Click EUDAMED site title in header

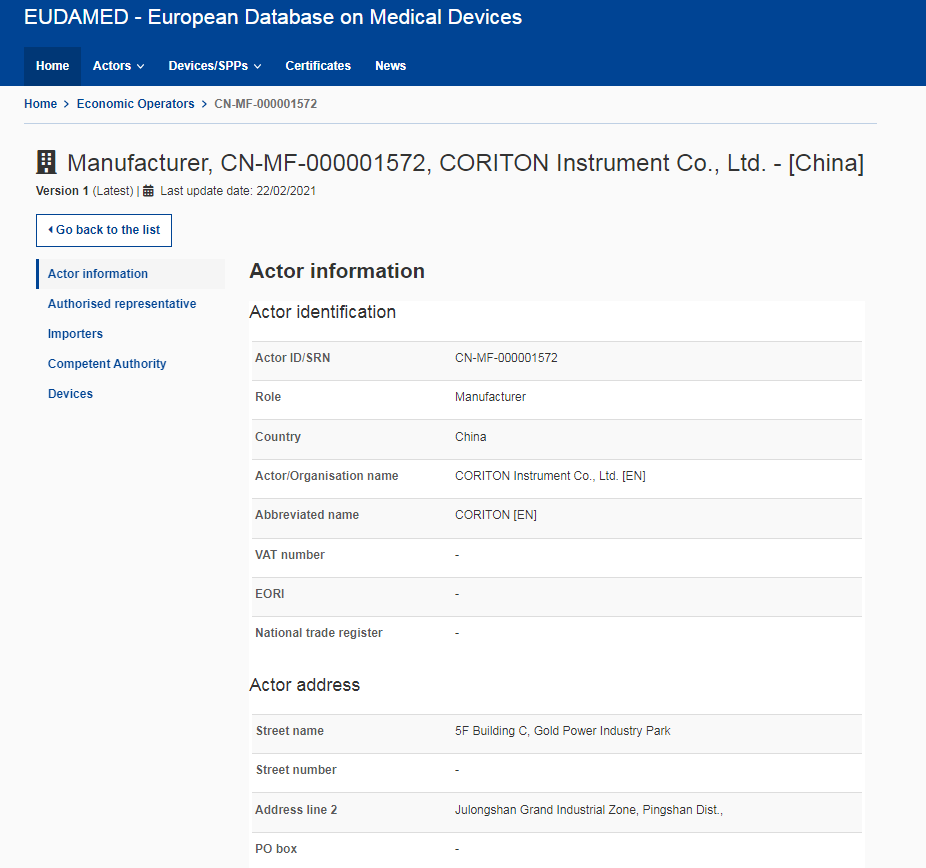click(x=273, y=17)
